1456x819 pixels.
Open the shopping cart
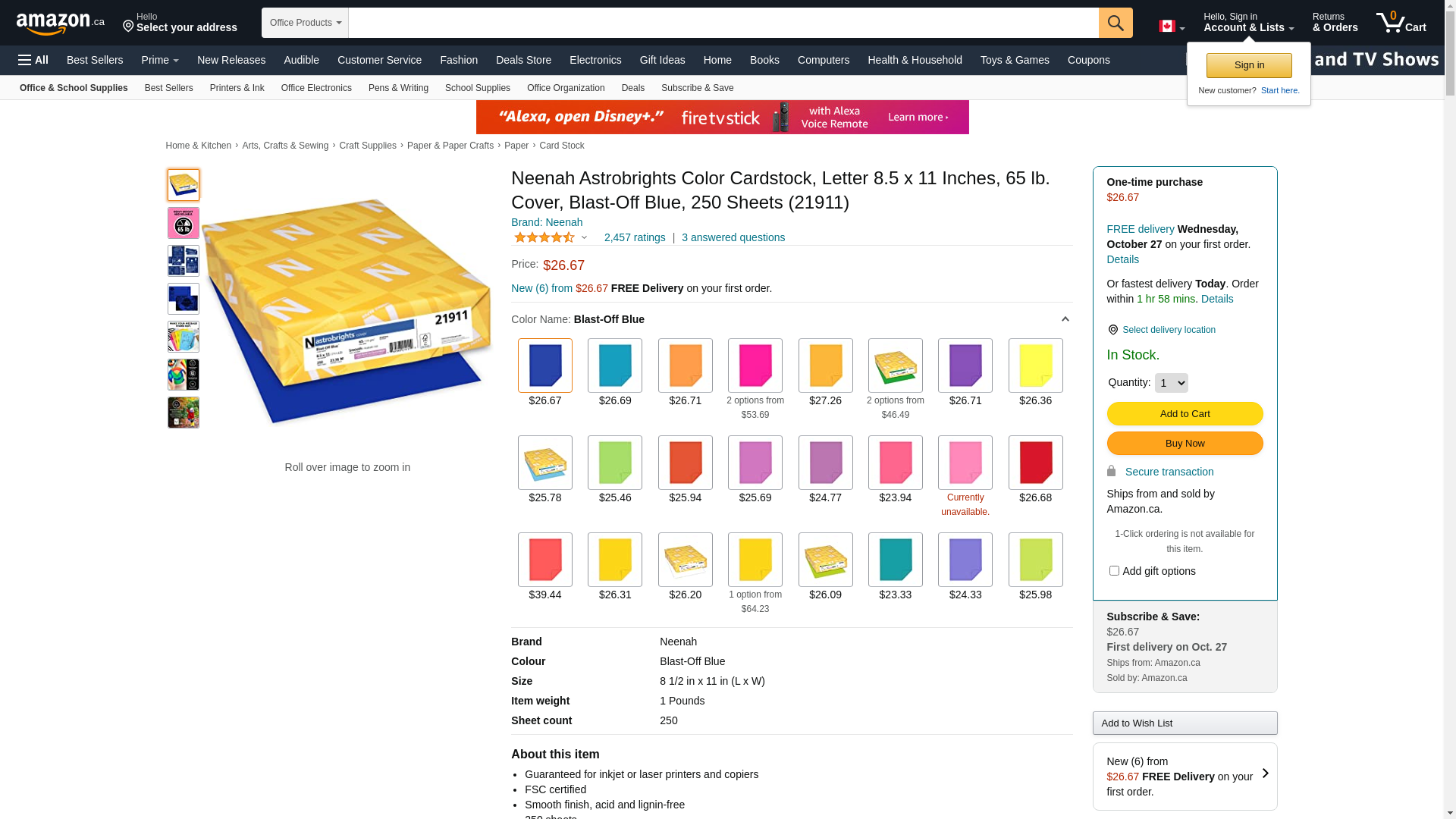(x=1401, y=23)
